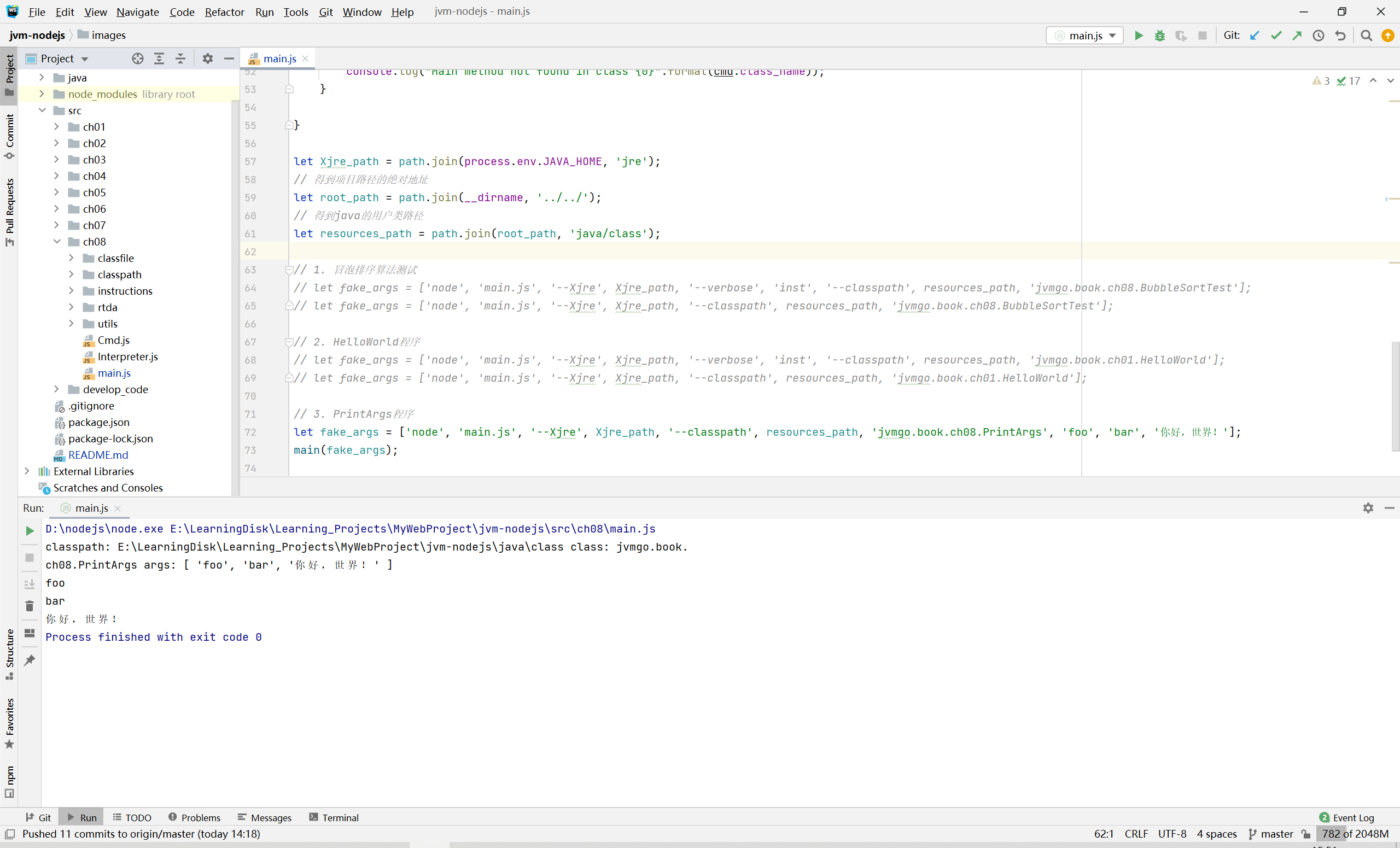
Task: Click the memory indicator 782 of 2048M
Action: (1355, 834)
